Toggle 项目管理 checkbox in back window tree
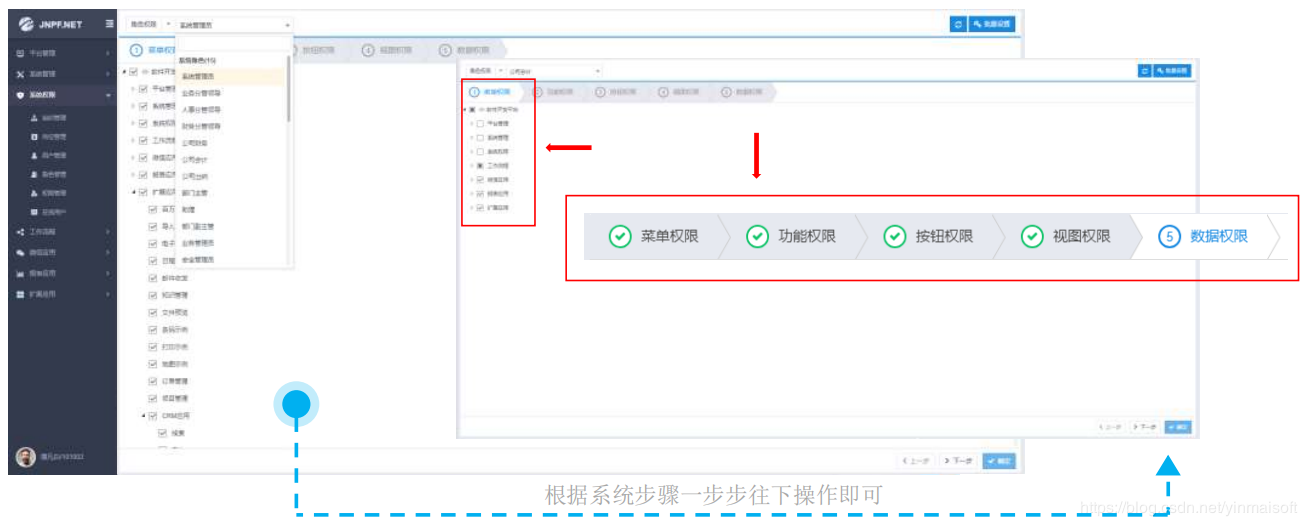Viewport: 1307px width, 526px height. pyautogui.click(x=153, y=398)
